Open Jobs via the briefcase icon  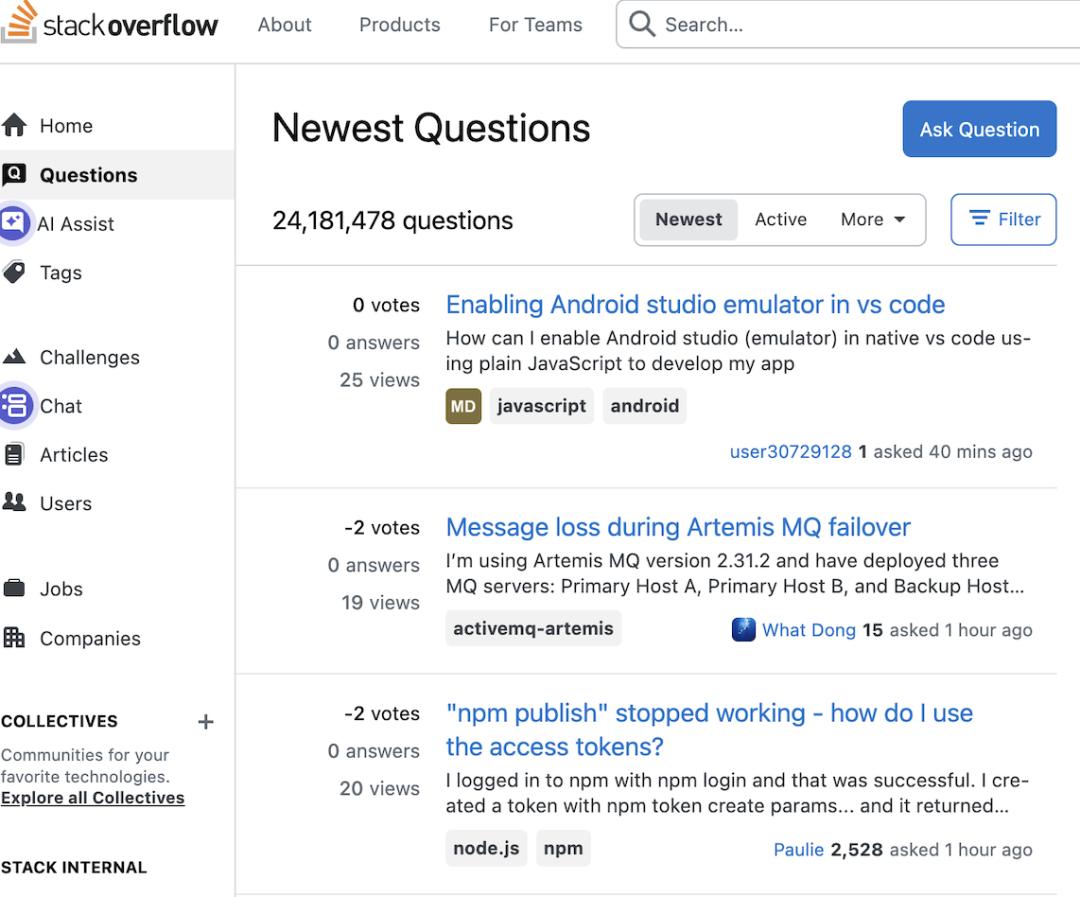tap(14, 588)
